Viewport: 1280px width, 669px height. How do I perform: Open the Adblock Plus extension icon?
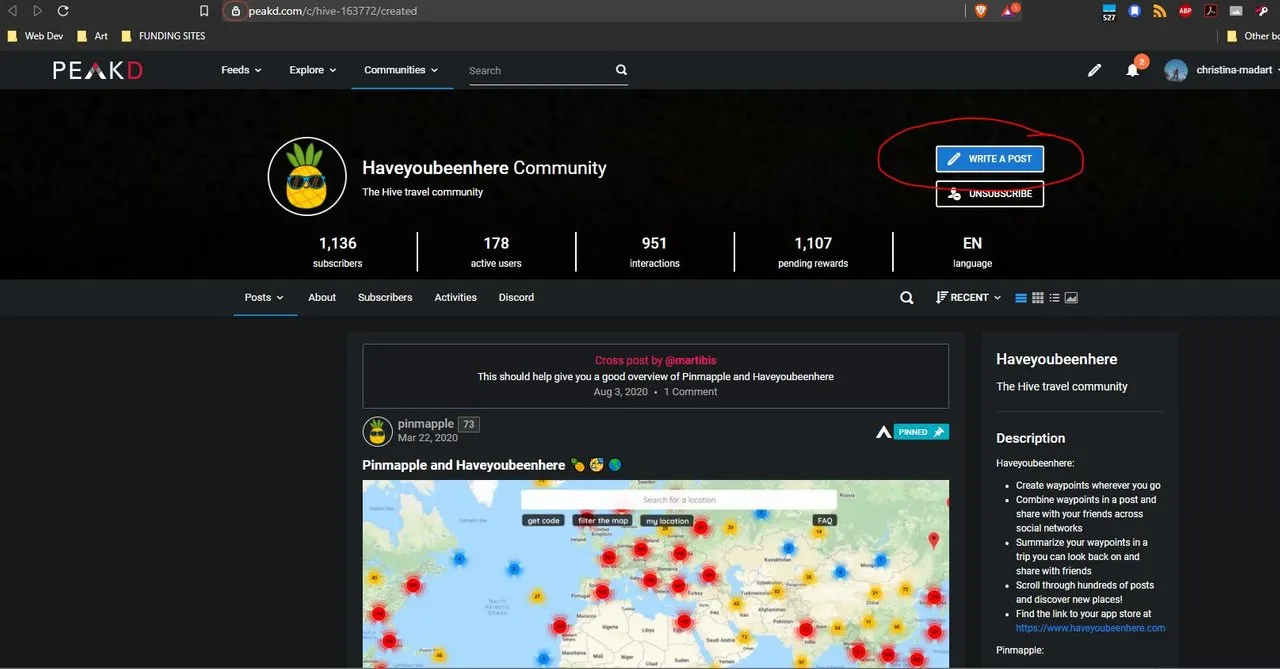(1185, 11)
